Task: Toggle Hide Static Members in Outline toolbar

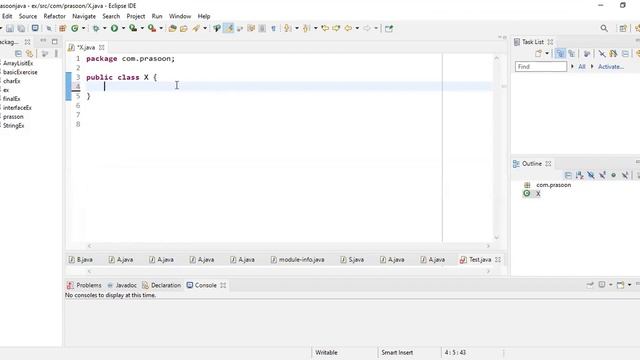Action: [x=602, y=175]
